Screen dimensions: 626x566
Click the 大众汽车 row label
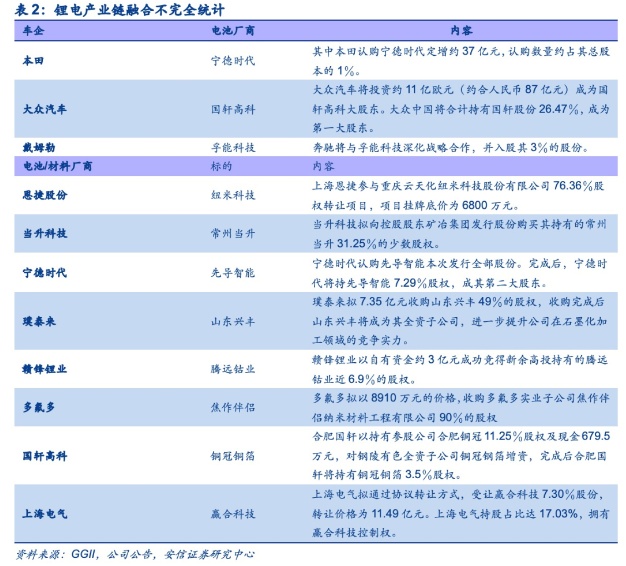click(45, 109)
